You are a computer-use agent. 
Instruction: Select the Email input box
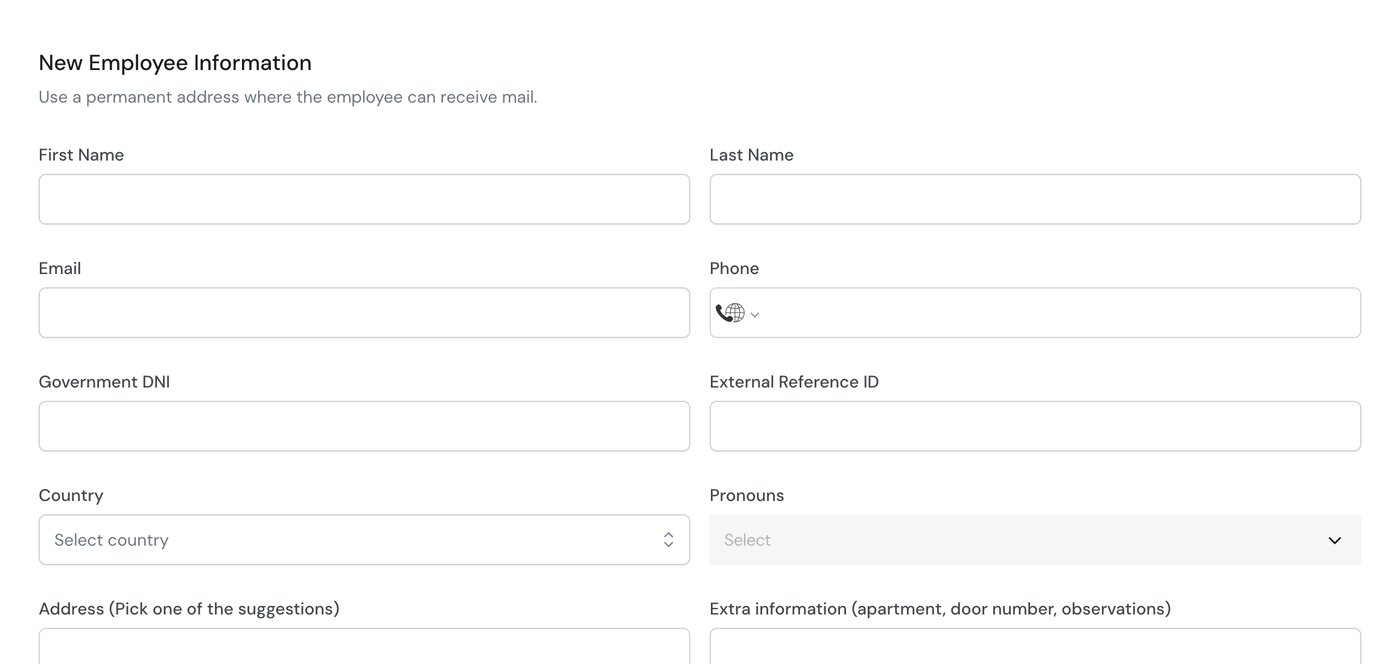tap(364, 313)
